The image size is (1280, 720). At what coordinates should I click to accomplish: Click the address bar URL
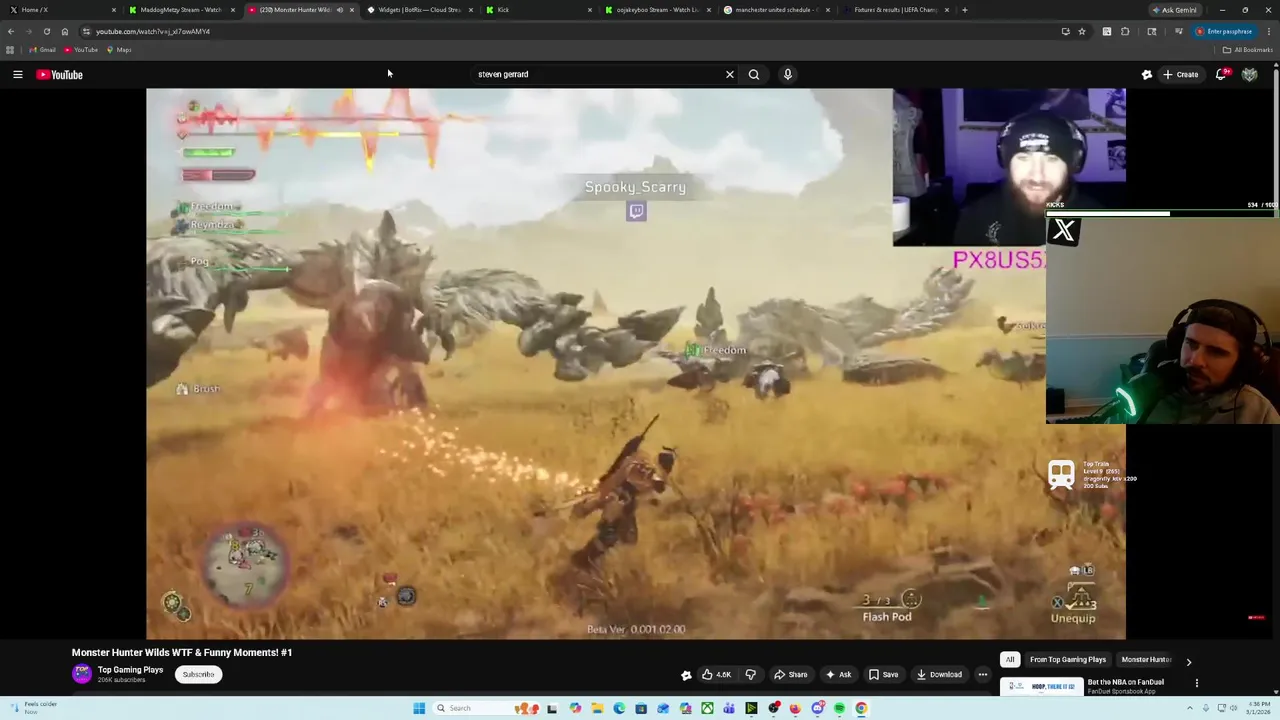(153, 31)
